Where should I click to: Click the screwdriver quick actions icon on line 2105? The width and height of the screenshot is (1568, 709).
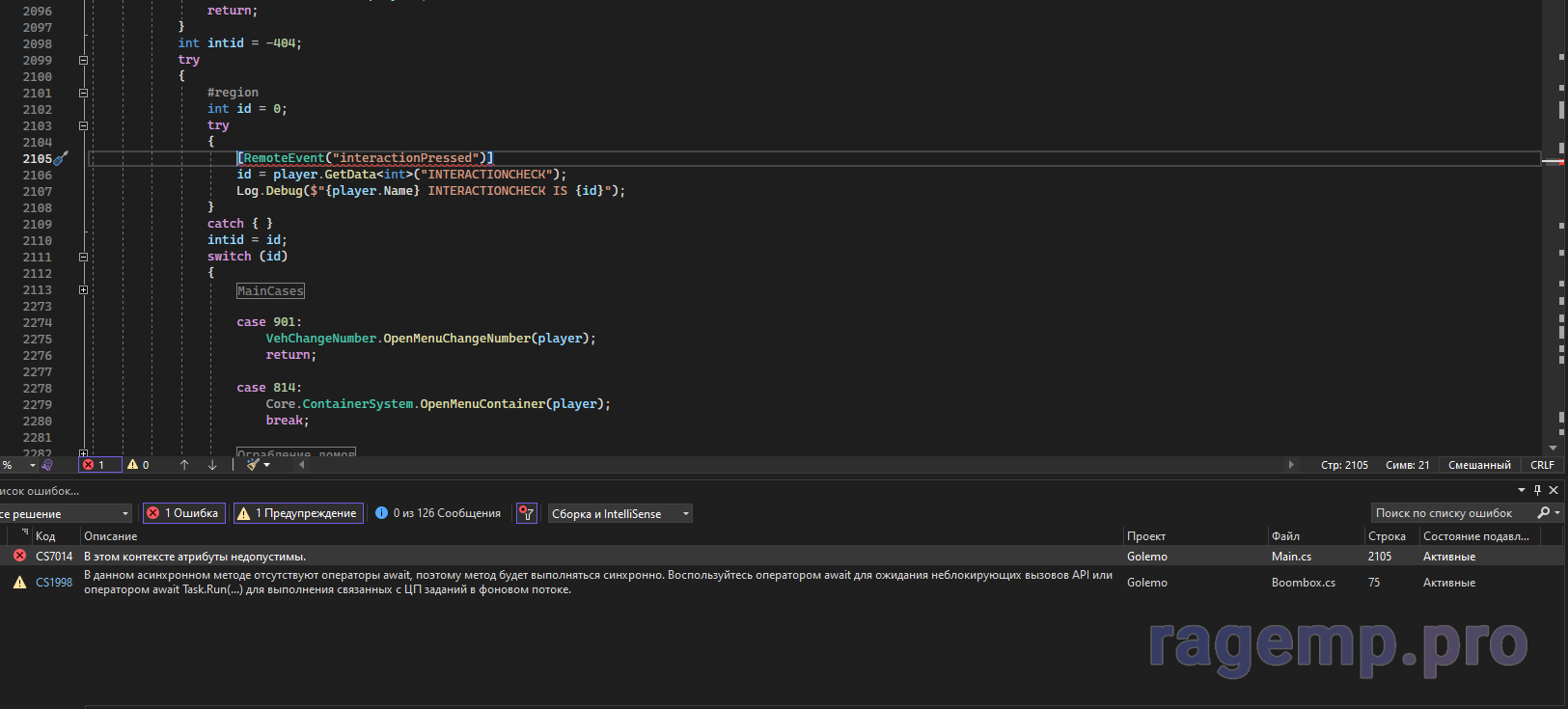pyautogui.click(x=61, y=158)
